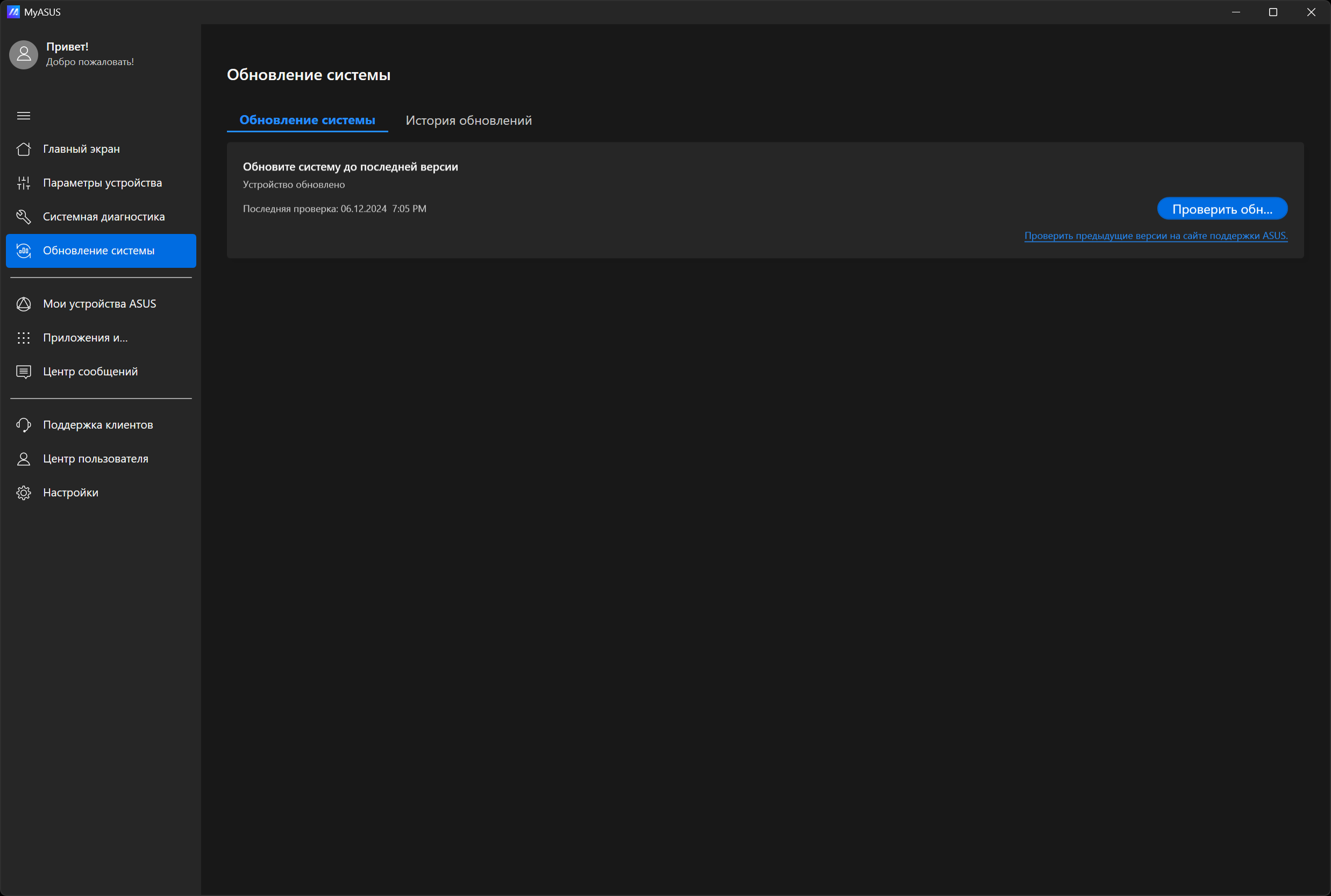
Task: Select the Обновление системы tab
Action: coord(307,120)
